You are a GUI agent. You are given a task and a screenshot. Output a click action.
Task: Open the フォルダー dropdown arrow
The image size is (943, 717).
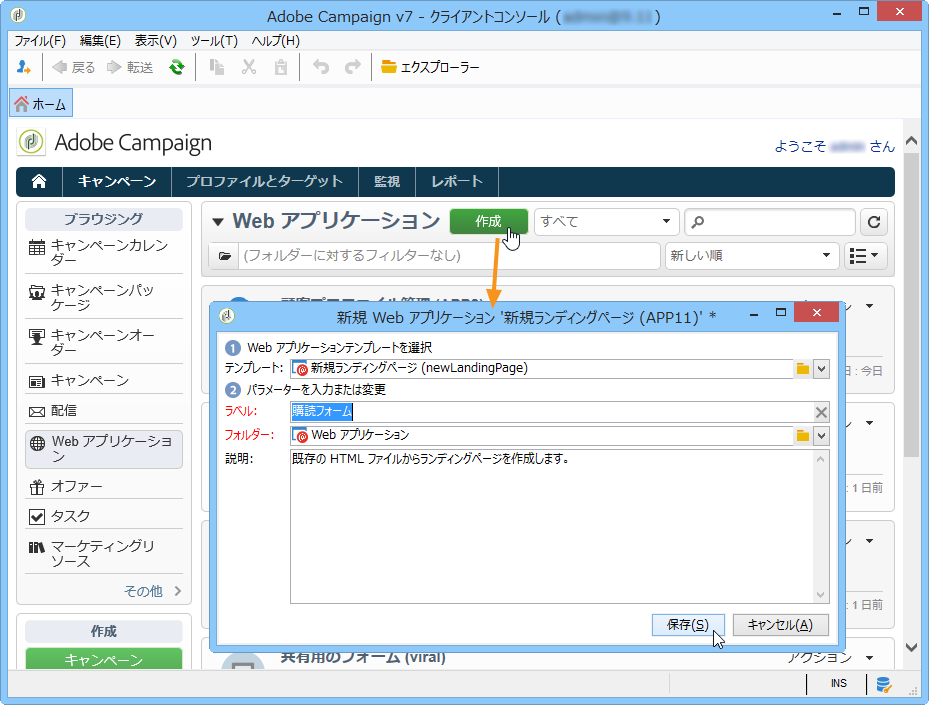pyautogui.click(x=822, y=435)
